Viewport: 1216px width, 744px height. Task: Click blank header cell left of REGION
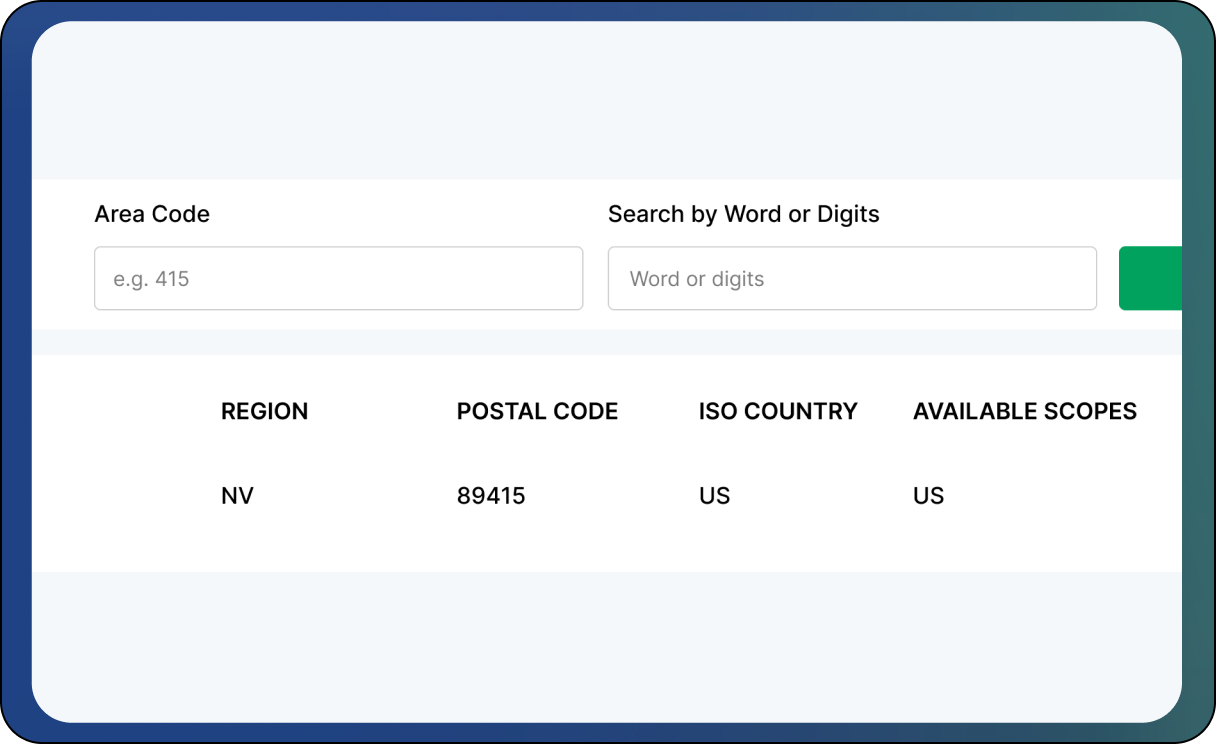click(125, 411)
